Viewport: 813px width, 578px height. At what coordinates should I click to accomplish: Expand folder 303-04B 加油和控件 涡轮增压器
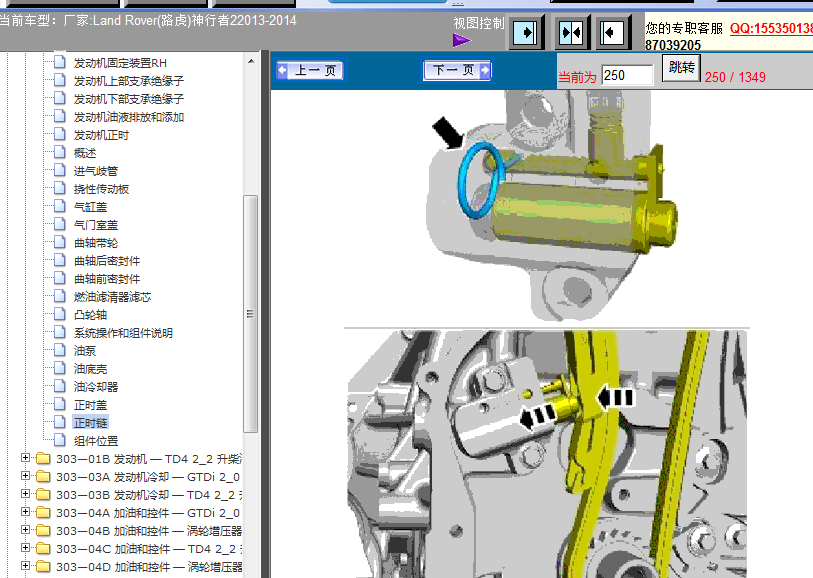[x=25, y=530]
